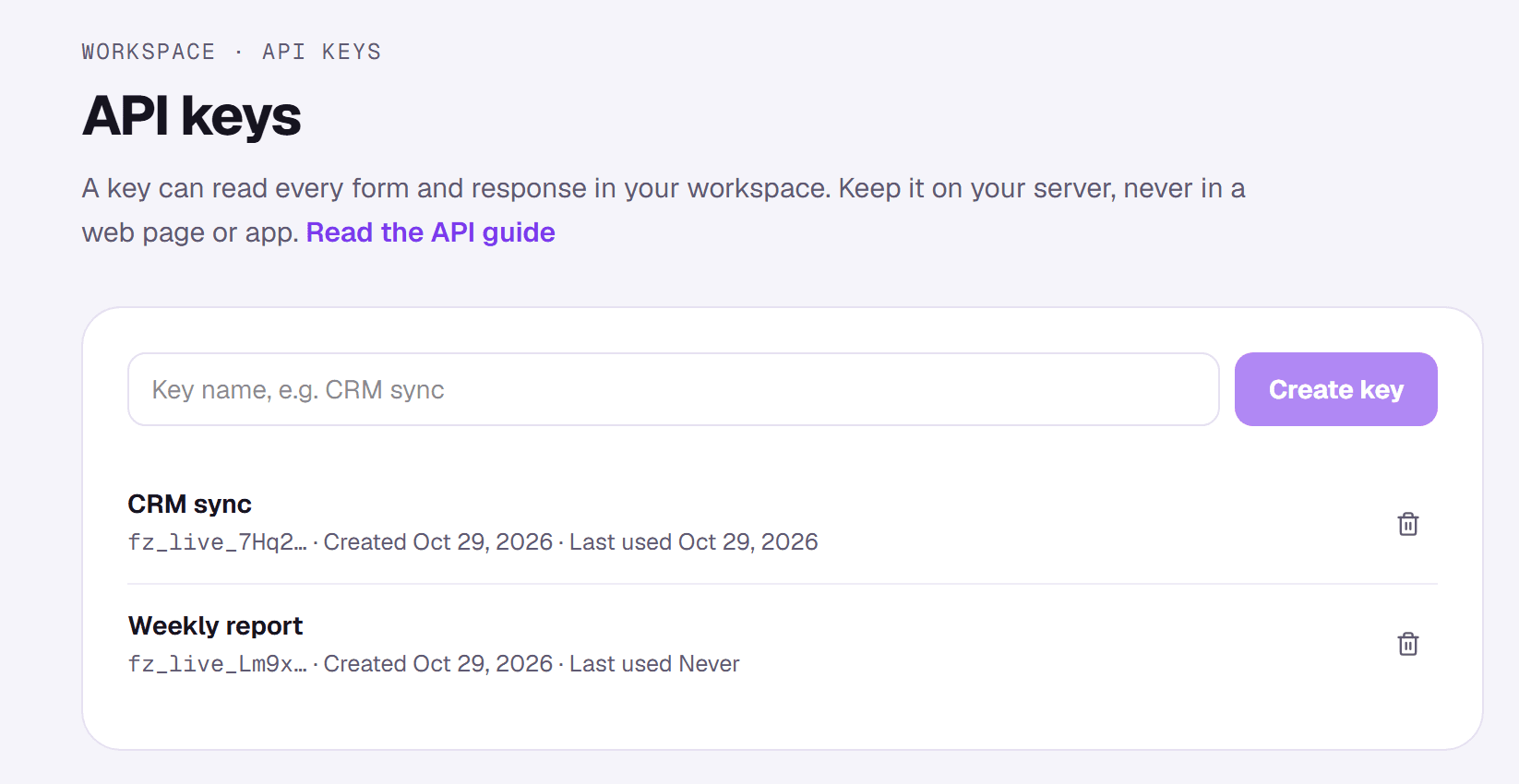Image resolution: width=1519 pixels, height=784 pixels.
Task: Open the Read the API guide link
Action: 431,232
